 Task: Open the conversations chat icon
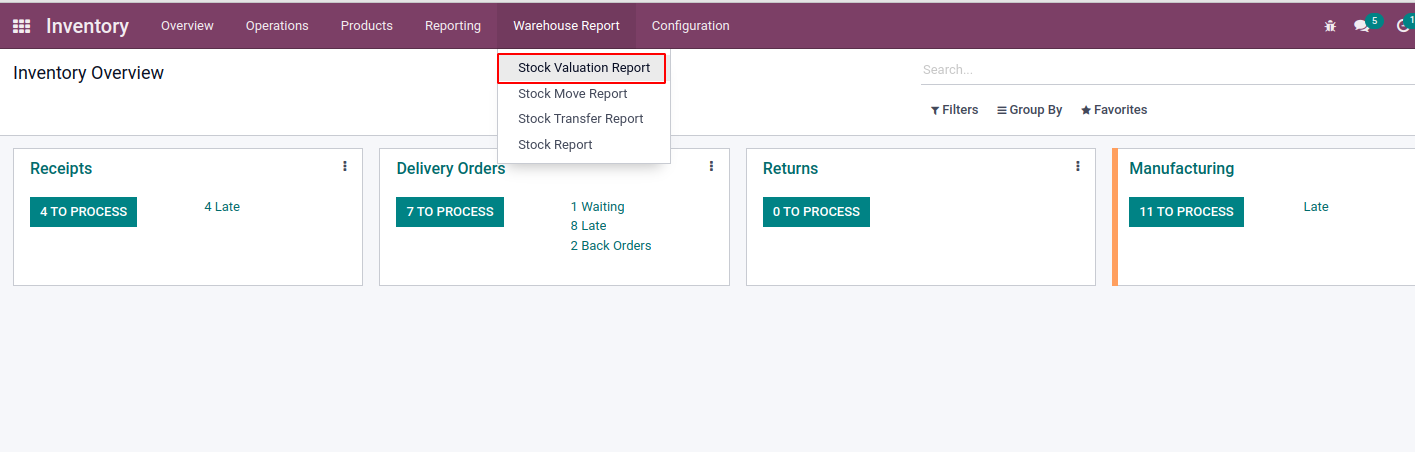(x=1361, y=26)
